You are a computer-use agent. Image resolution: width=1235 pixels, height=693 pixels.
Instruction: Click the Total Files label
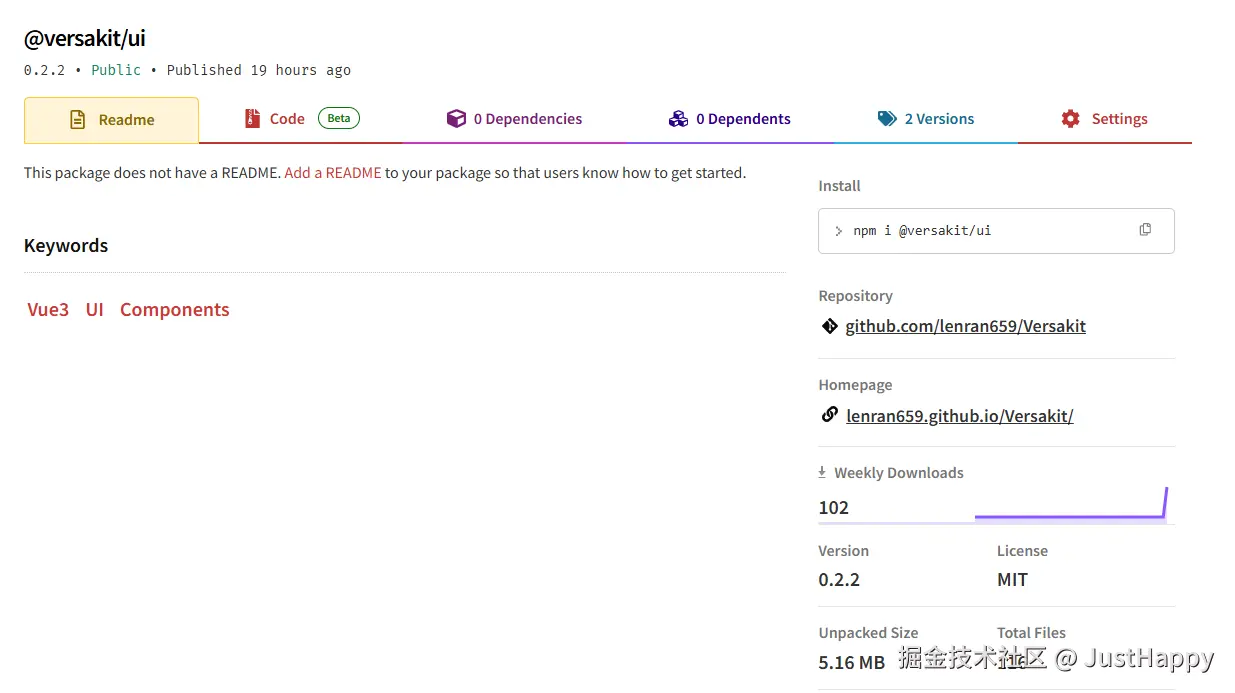[x=1031, y=633]
